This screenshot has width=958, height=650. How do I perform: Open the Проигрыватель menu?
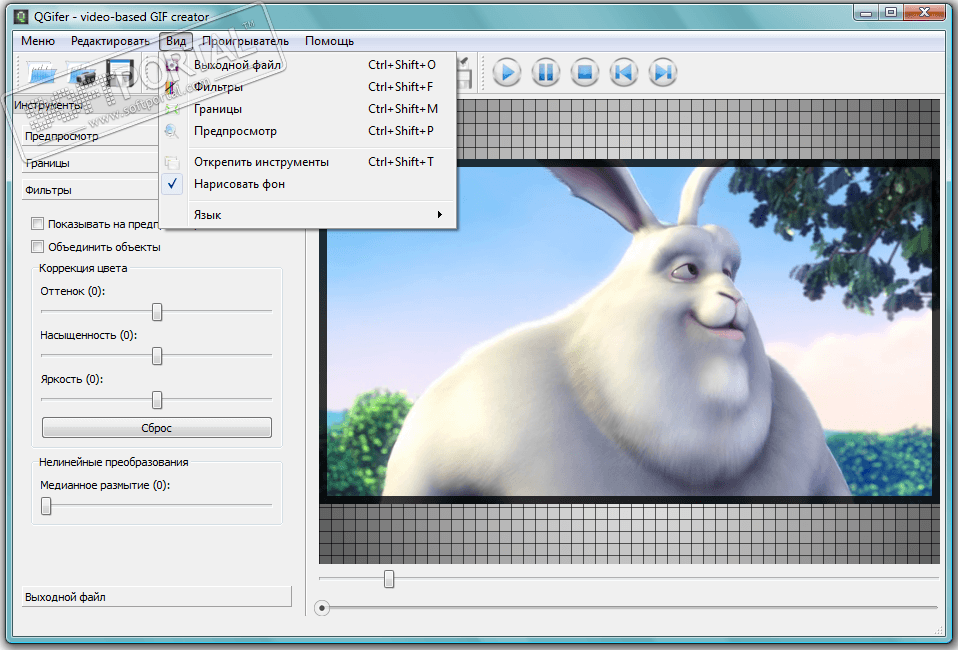pyautogui.click(x=246, y=41)
